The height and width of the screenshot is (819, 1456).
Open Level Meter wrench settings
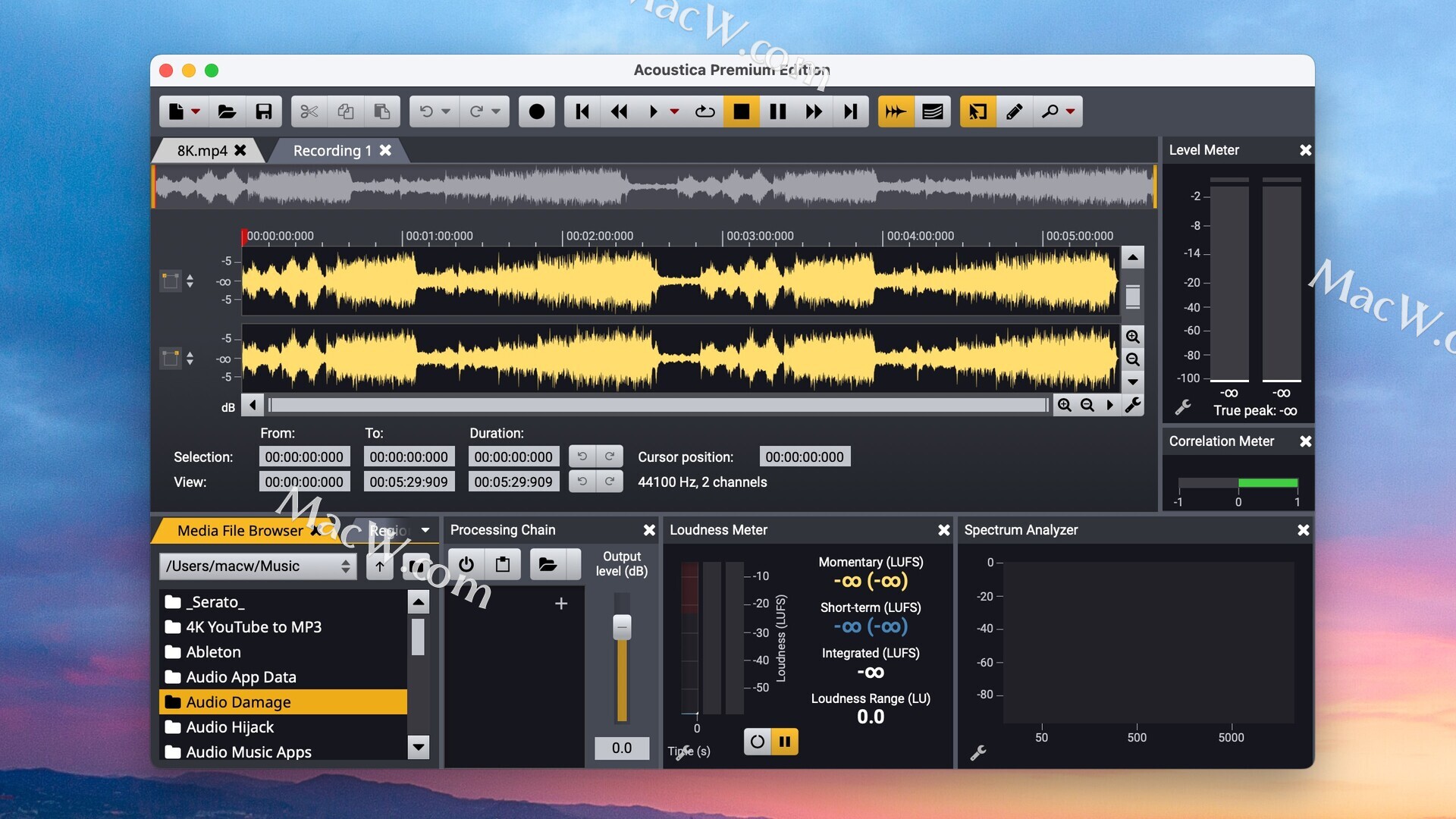tap(1183, 408)
